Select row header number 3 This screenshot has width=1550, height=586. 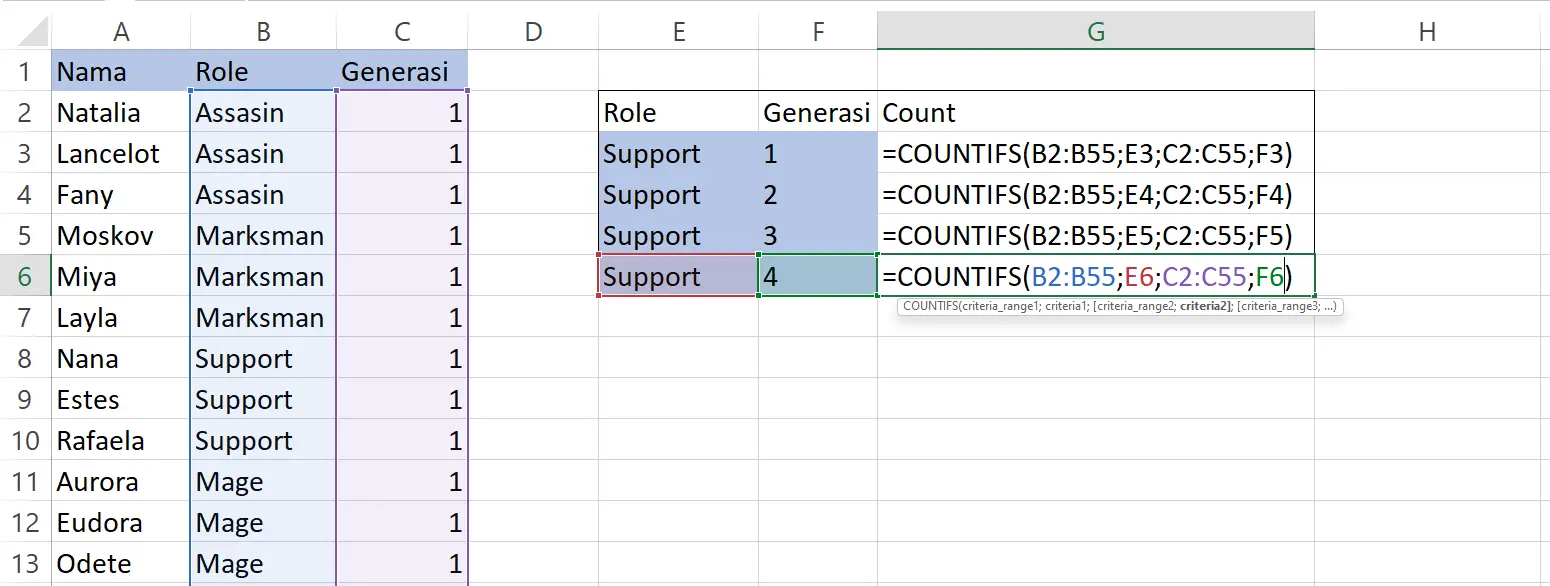(x=25, y=154)
